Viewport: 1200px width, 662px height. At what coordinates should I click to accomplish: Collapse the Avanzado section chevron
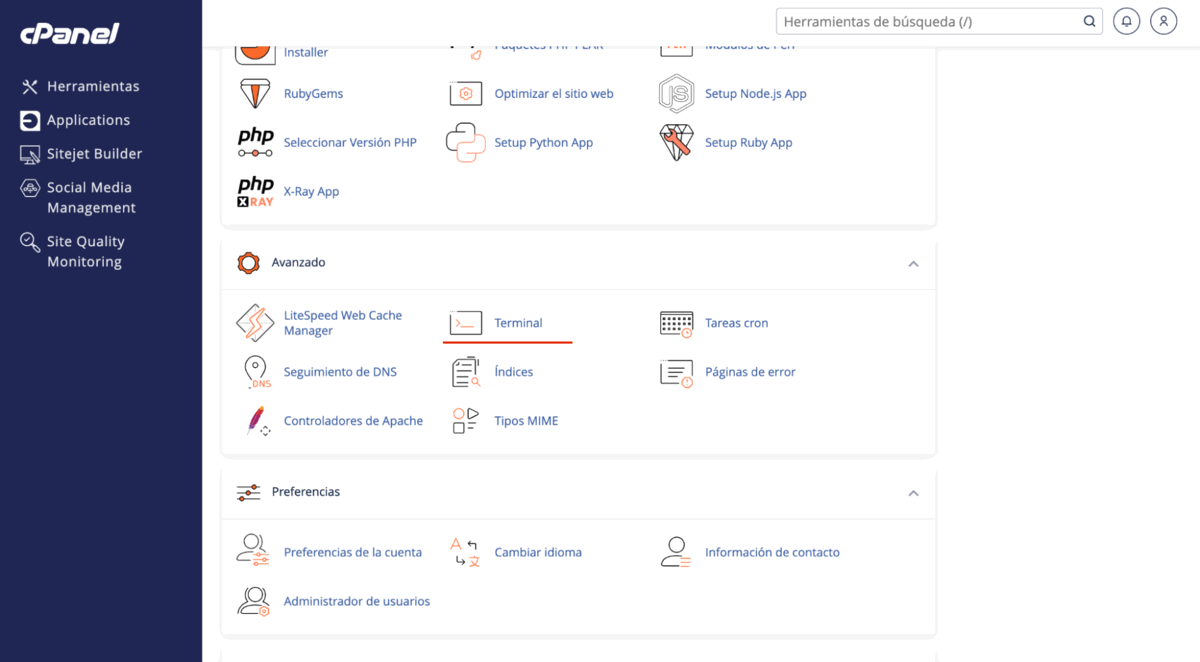pos(913,264)
